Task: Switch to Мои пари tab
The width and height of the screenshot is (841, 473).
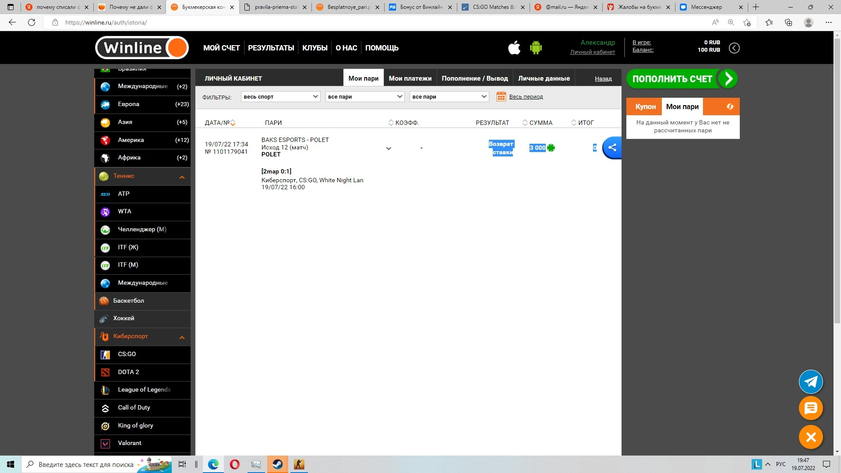Action: point(363,78)
